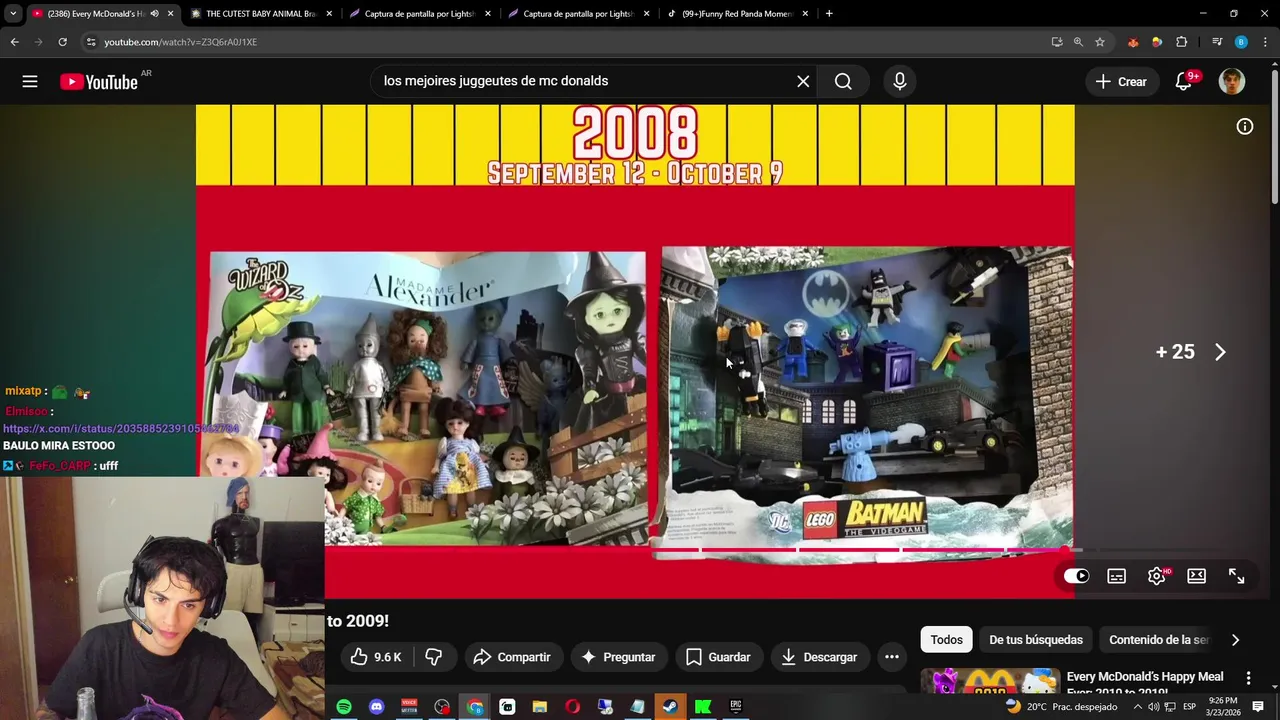Go to the YouTube home logo
The height and width of the screenshot is (720, 1280).
click(98, 82)
